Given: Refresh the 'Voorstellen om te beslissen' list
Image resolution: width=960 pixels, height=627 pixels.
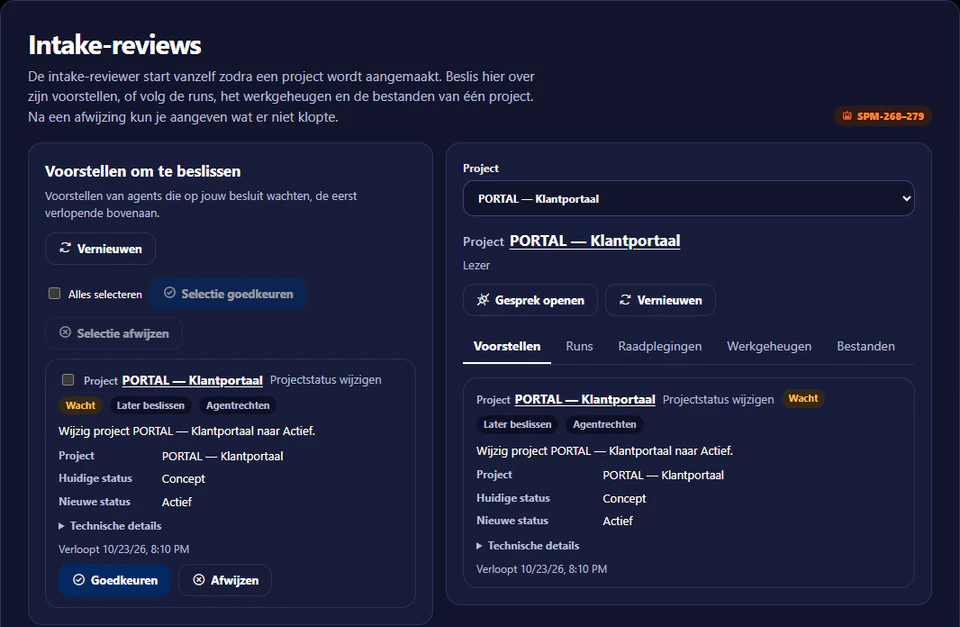Looking at the screenshot, I should (x=100, y=249).
